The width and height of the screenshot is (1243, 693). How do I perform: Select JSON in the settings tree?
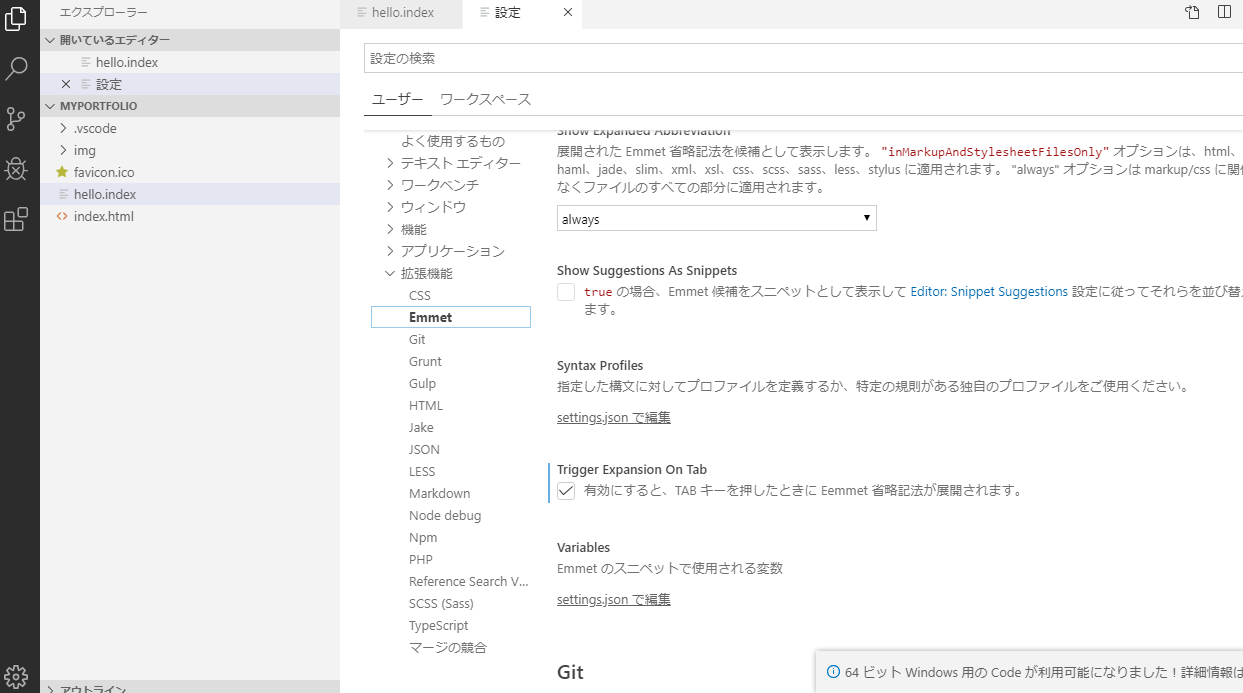pyautogui.click(x=424, y=449)
